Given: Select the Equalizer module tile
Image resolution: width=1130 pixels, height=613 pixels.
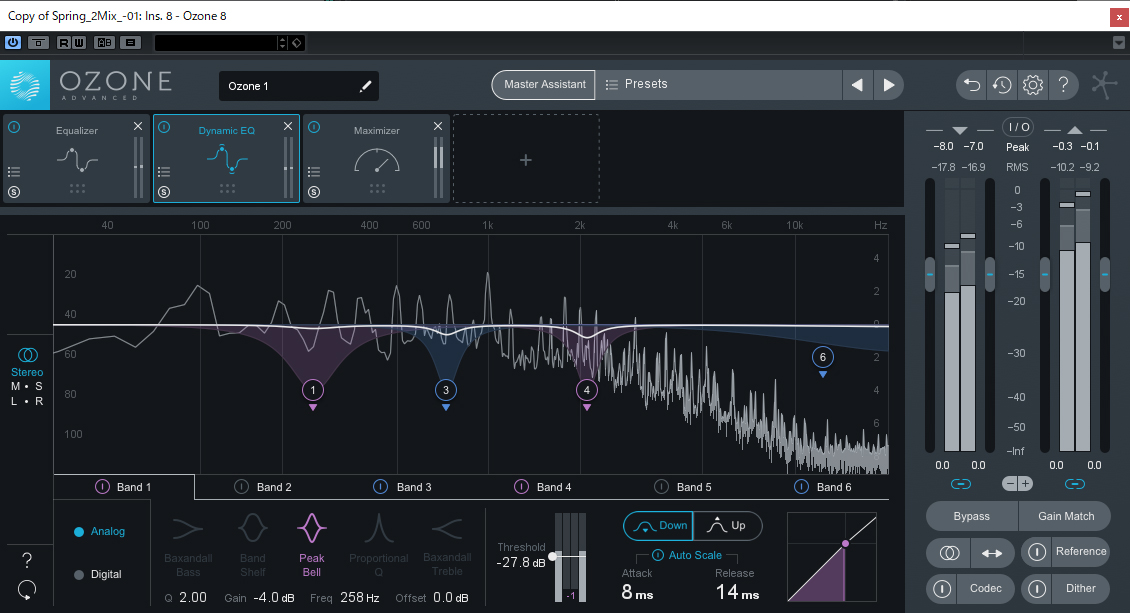Looking at the screenshot, I should 77,158.
